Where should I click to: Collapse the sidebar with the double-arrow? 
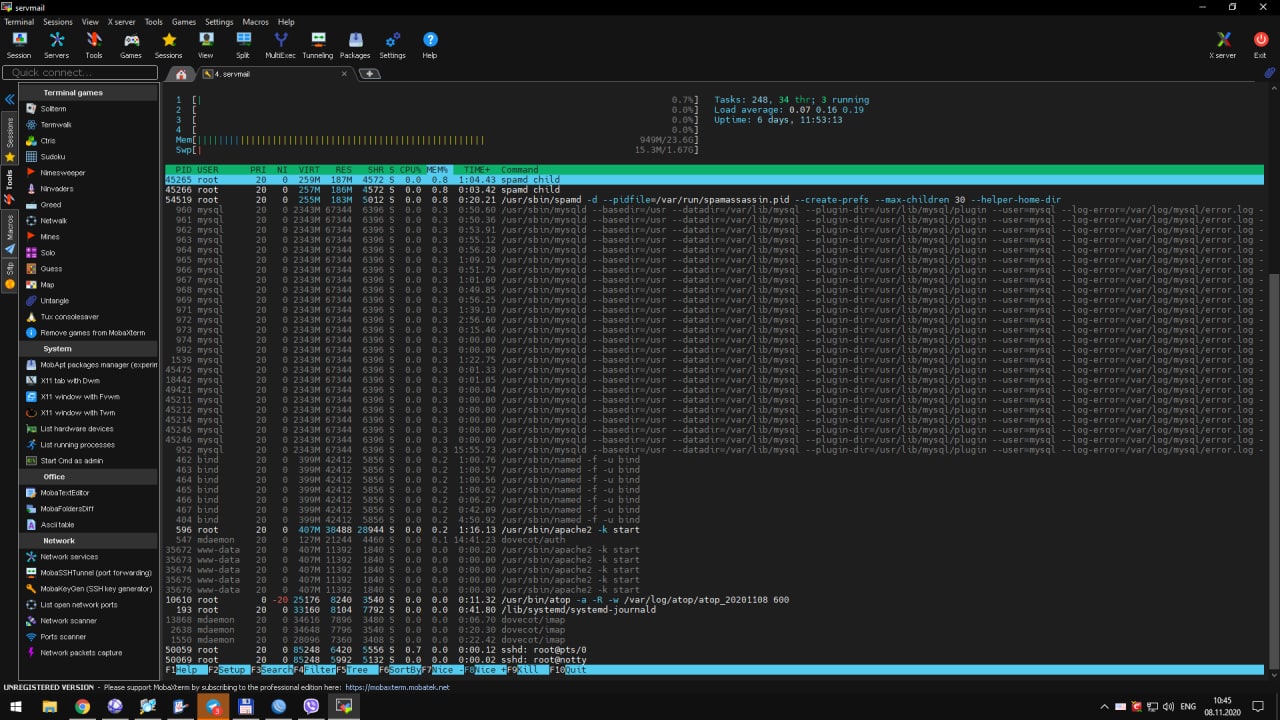[x=9, y=99]
